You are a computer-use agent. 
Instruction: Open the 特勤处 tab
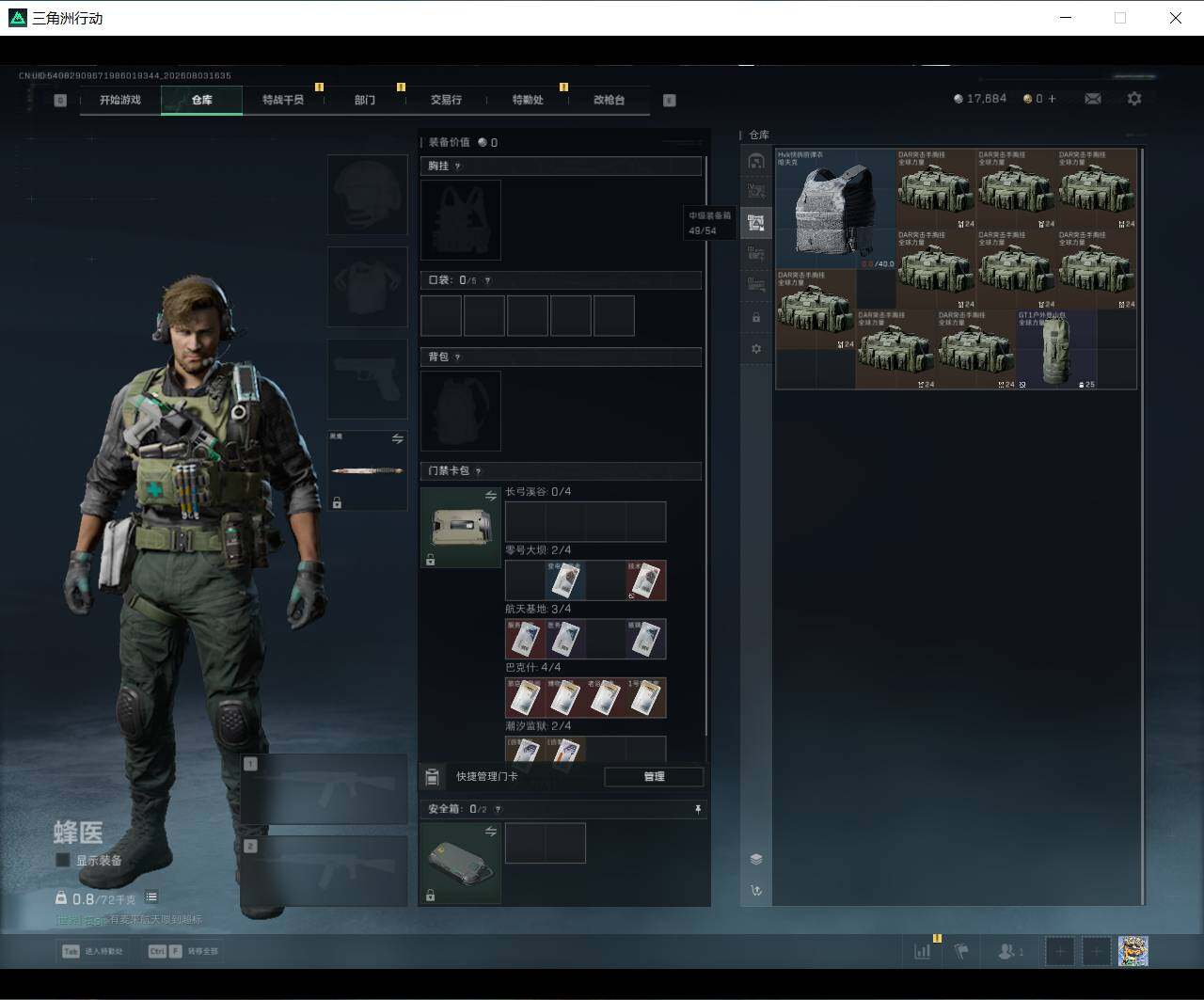(x=528, y=100)
